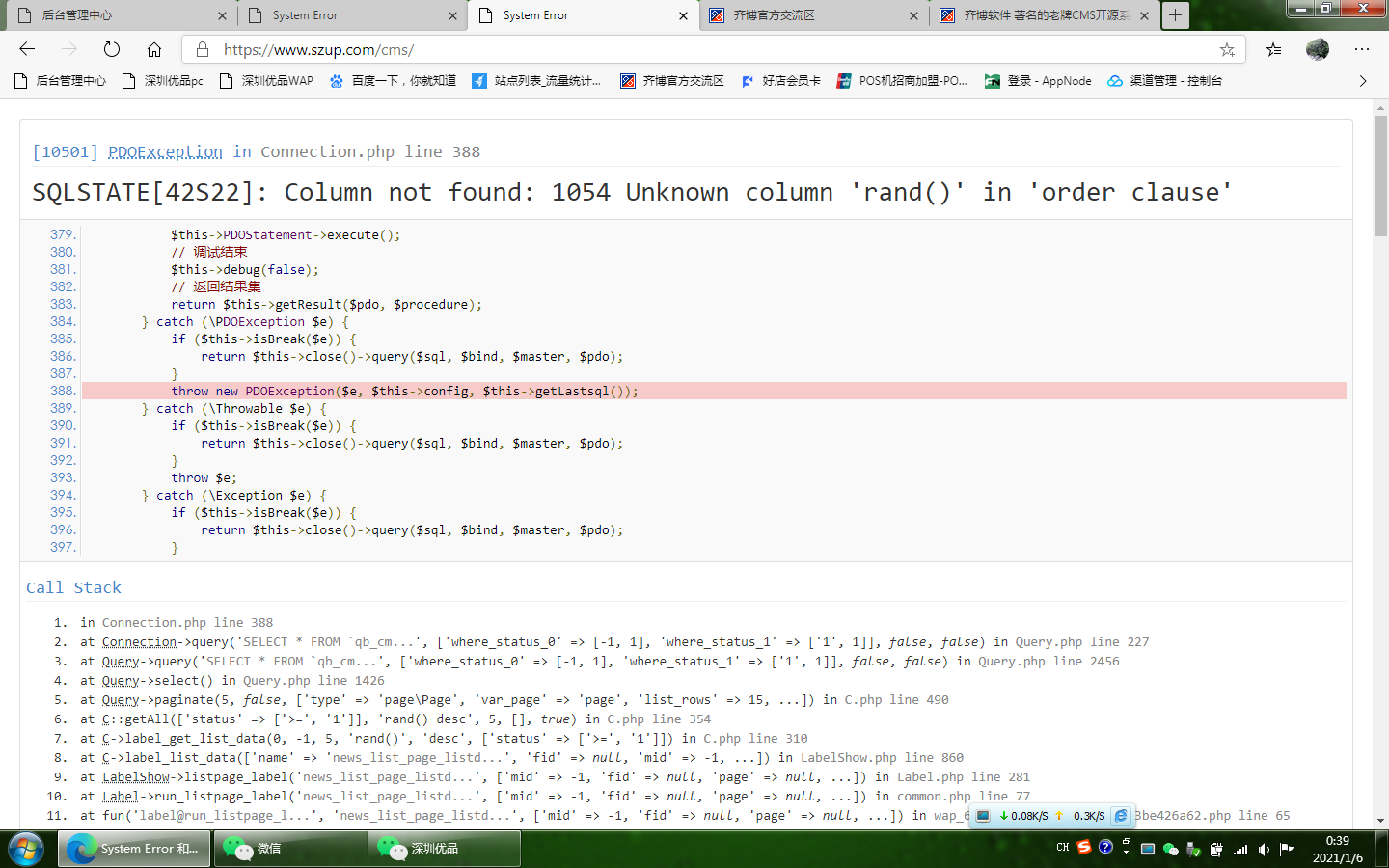Click the blue help question-mark tray icon

tap(1105, 847)
